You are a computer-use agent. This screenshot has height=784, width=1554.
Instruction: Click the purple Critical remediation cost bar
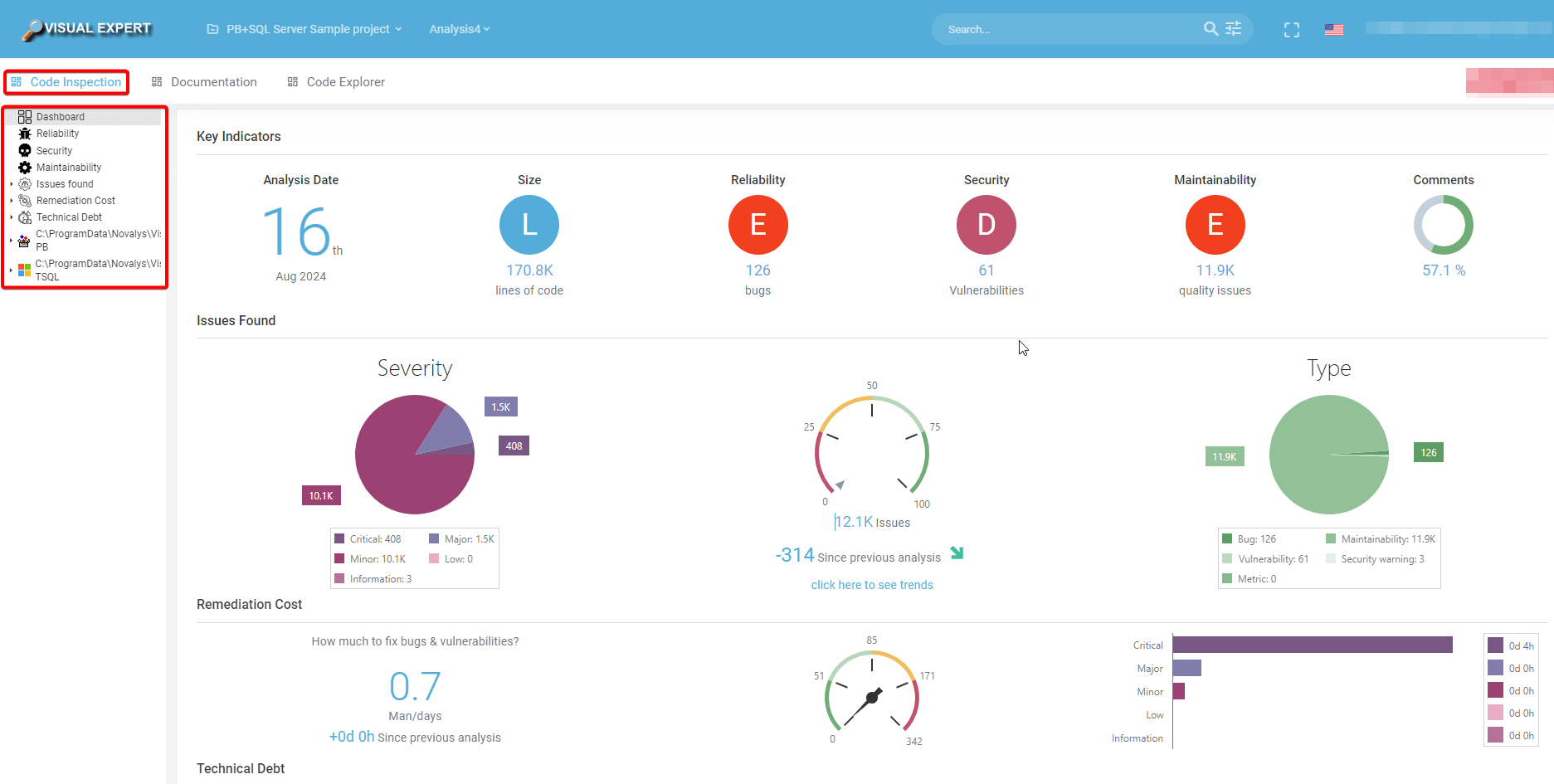point(1312,645)
